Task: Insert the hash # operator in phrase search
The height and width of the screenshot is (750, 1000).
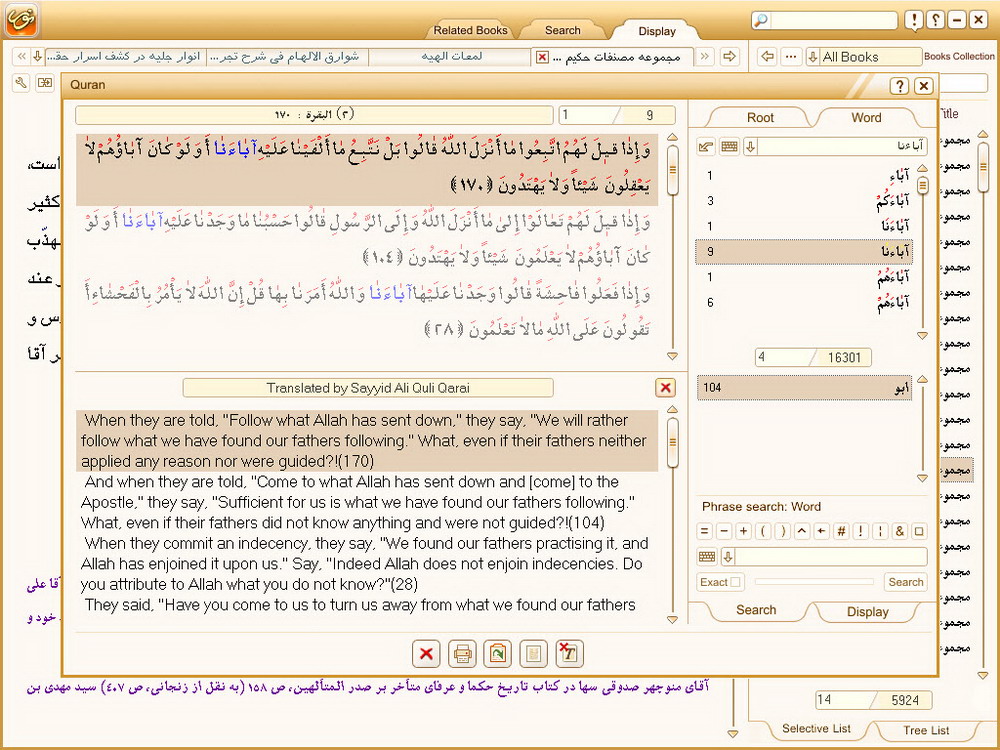Action: (842, 531)
